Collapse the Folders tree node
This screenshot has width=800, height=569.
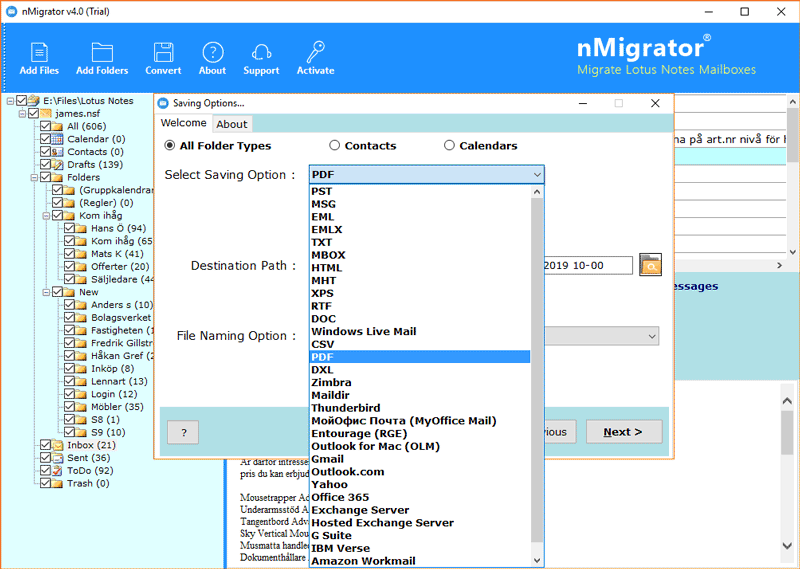point(34,177)
